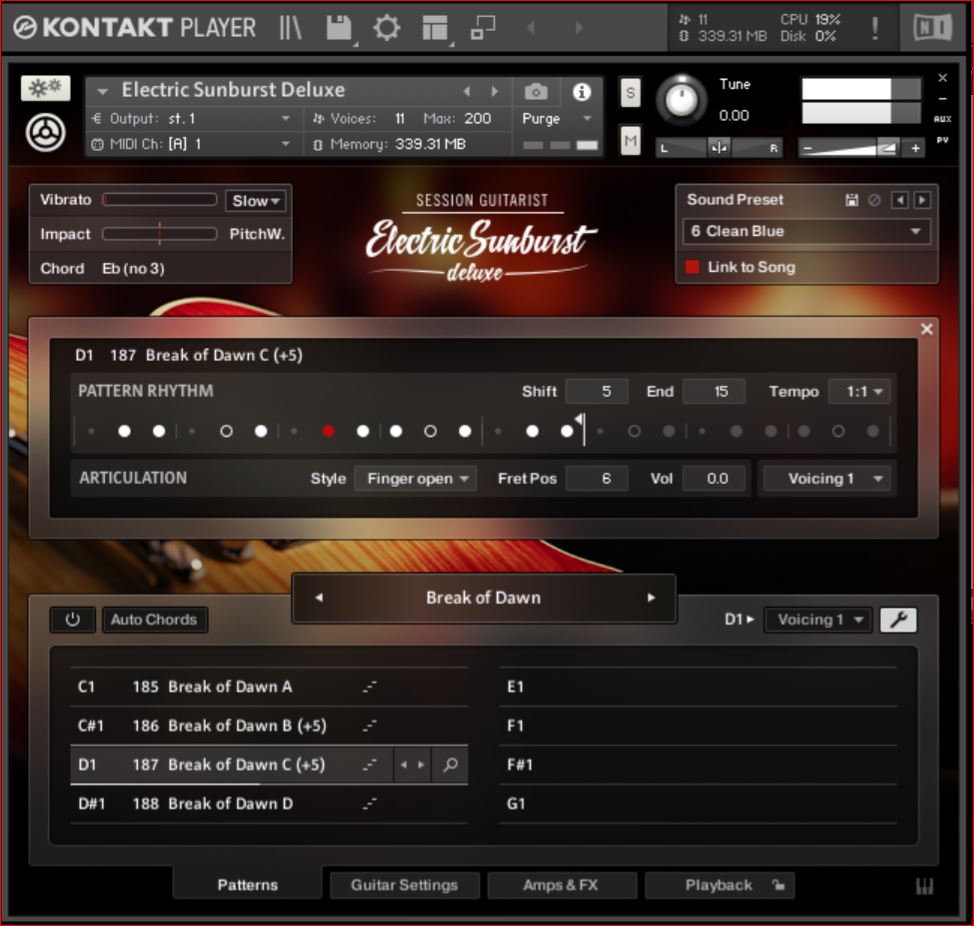The width and height of the screenshot is (974, 926).
Task: Click the exclamation panic icon
Action: (875, 28)
